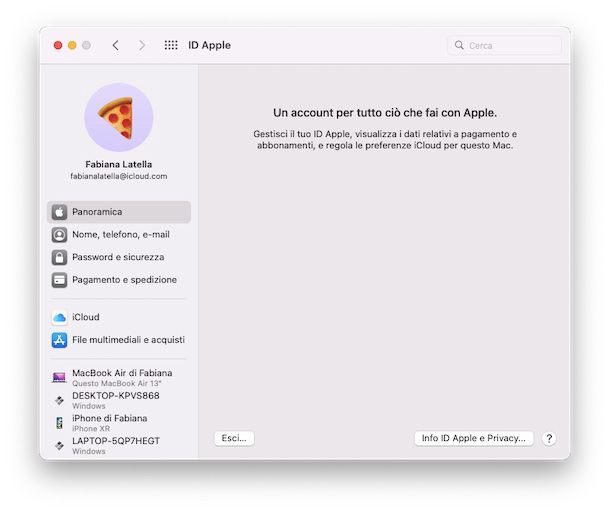This screenshot has width=610, height=512.
Task: Click the fabianalatella@icloud.com email text
Action: (119, 176)
